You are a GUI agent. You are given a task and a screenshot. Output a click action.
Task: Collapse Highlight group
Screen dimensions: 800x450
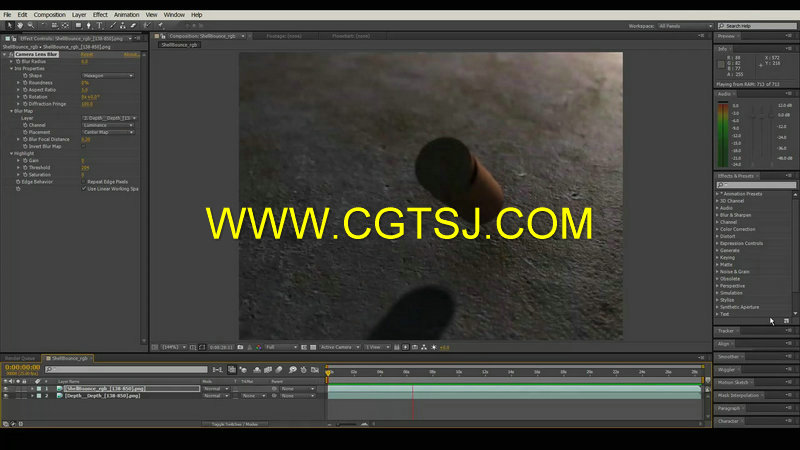tap(11, 154)
